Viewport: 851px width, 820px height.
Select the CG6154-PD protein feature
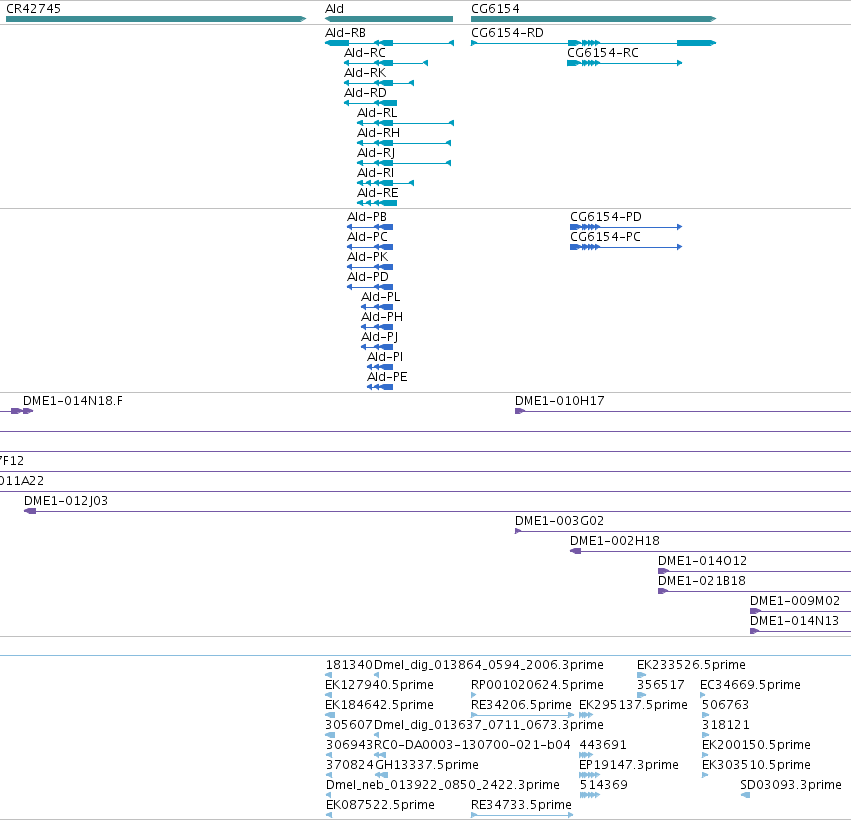(x=626, y=227)
